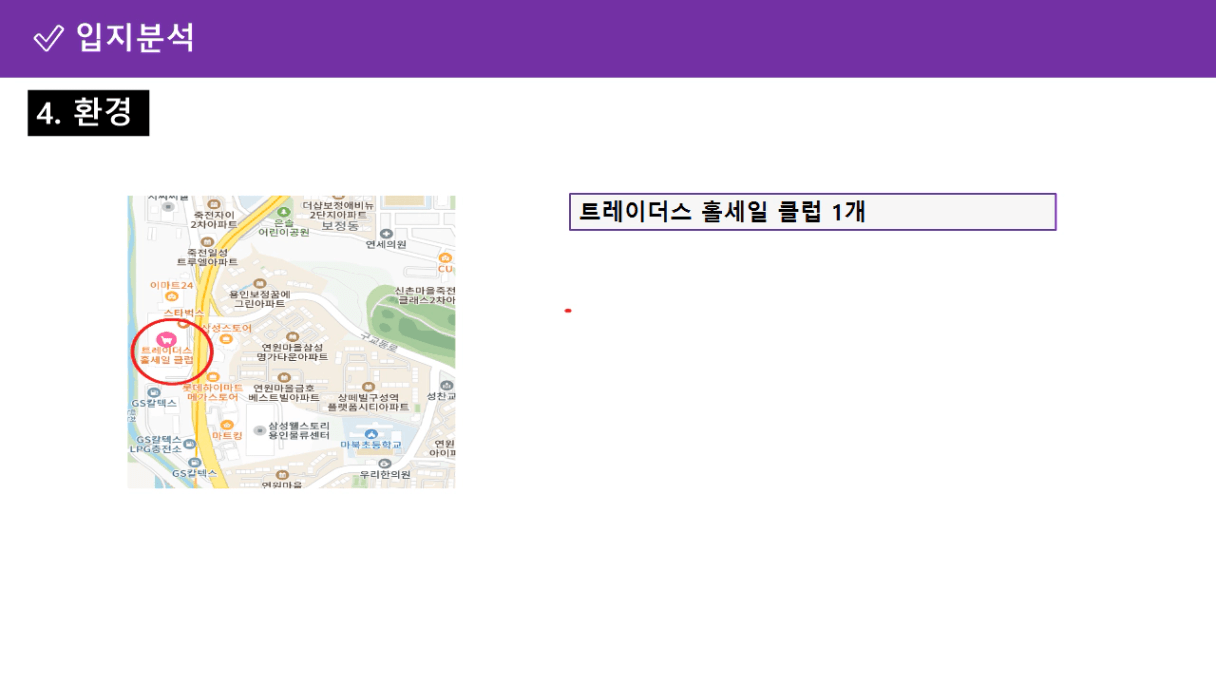This screenshot has height=684, width=1216.
Task: Select the 은솔 어린이공원 map label
Action: 284,227
